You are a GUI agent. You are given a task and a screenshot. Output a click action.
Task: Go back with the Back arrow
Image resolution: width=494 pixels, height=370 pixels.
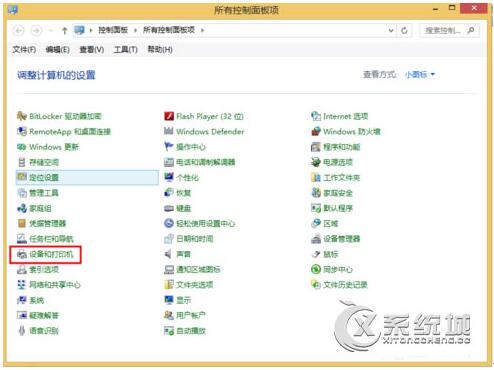[x=19, y=31]
